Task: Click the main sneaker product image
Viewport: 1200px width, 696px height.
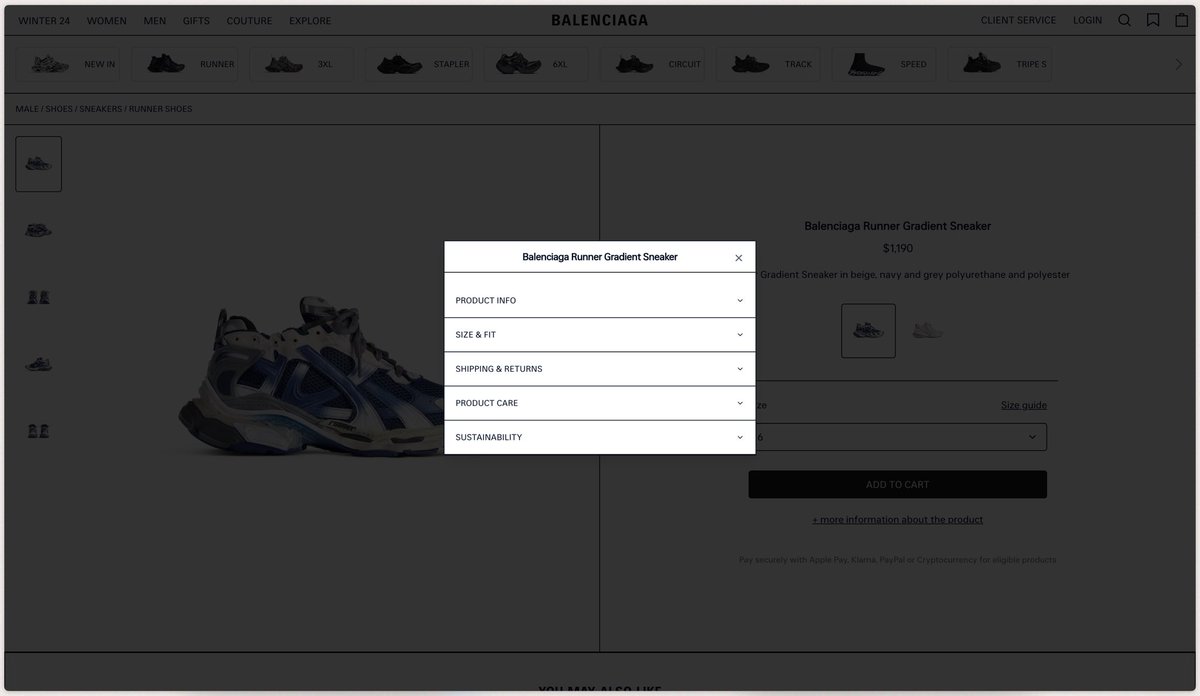Action: point(310,375)
